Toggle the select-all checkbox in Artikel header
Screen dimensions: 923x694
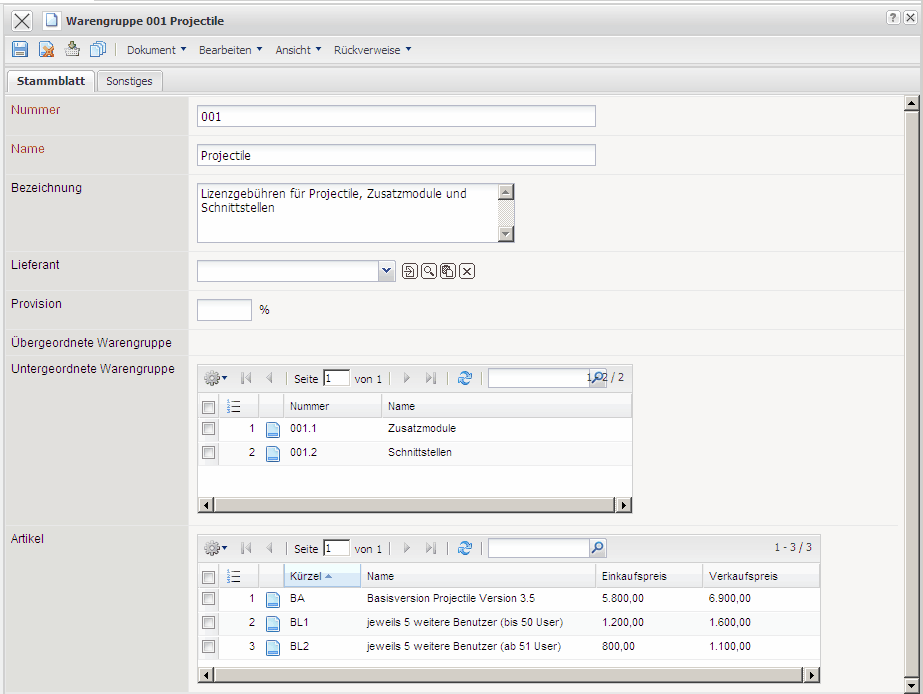208,577
